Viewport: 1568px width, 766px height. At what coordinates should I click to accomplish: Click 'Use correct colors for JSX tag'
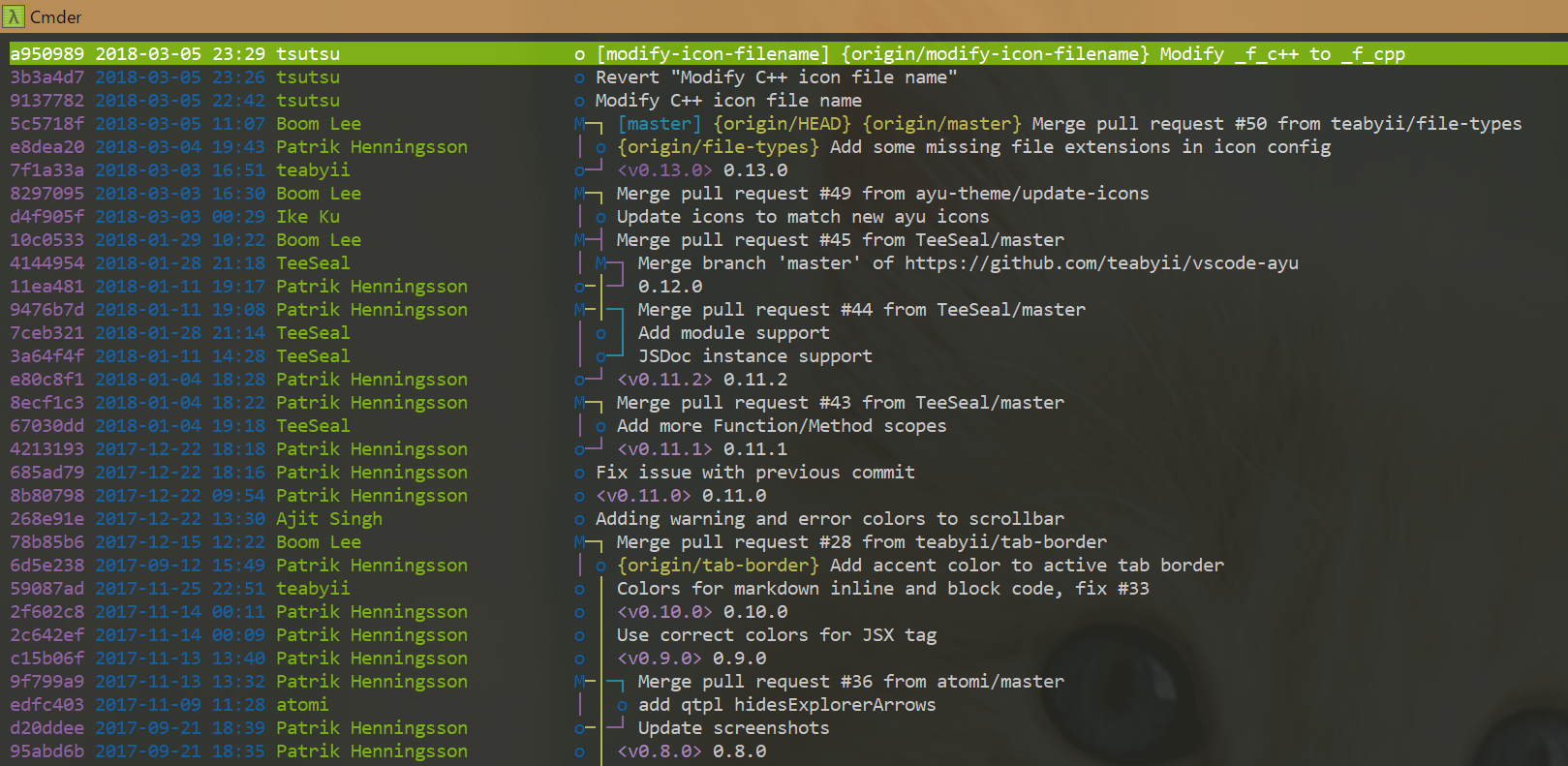(777, 635)
